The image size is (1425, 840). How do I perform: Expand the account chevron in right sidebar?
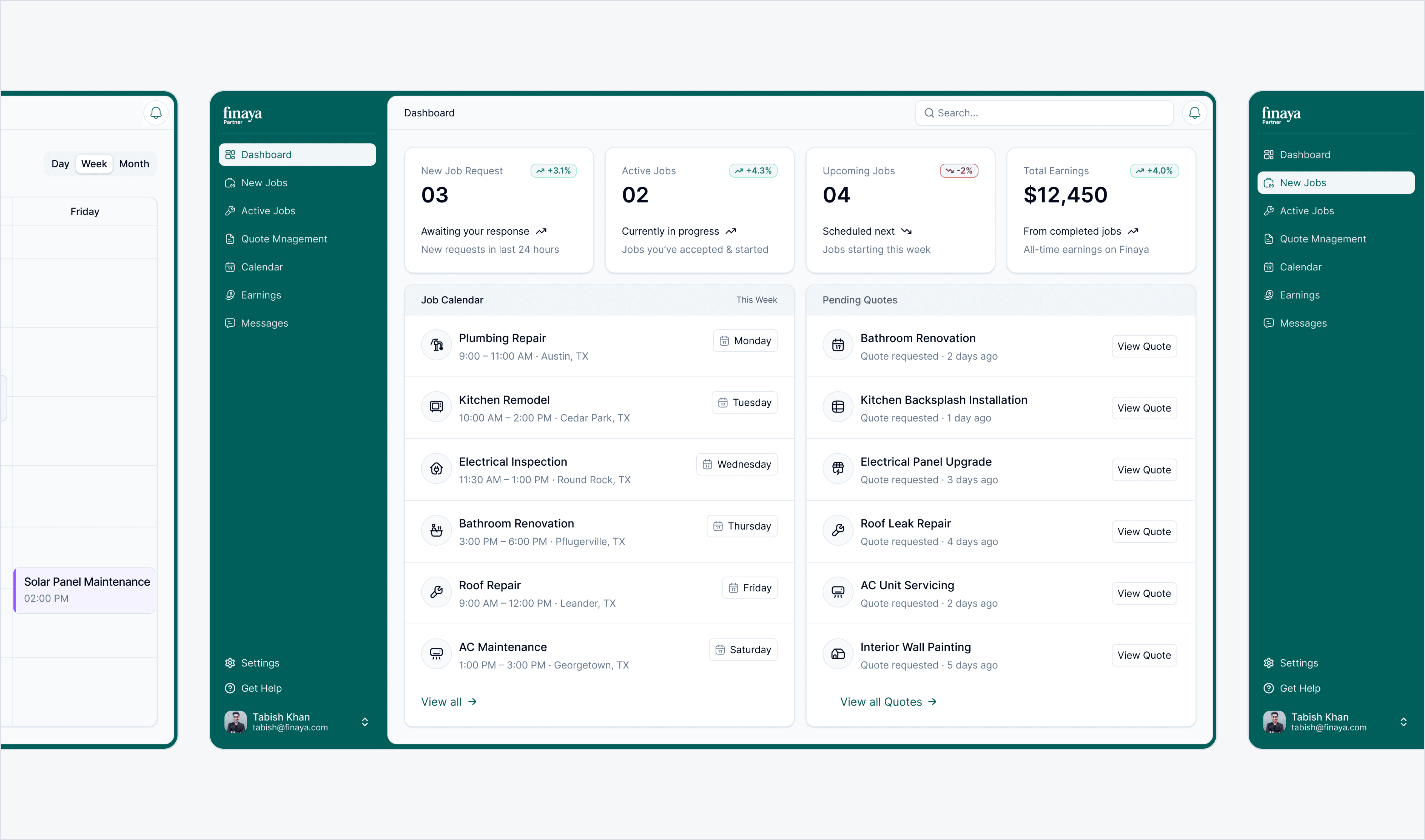[x=1403, y=722]
